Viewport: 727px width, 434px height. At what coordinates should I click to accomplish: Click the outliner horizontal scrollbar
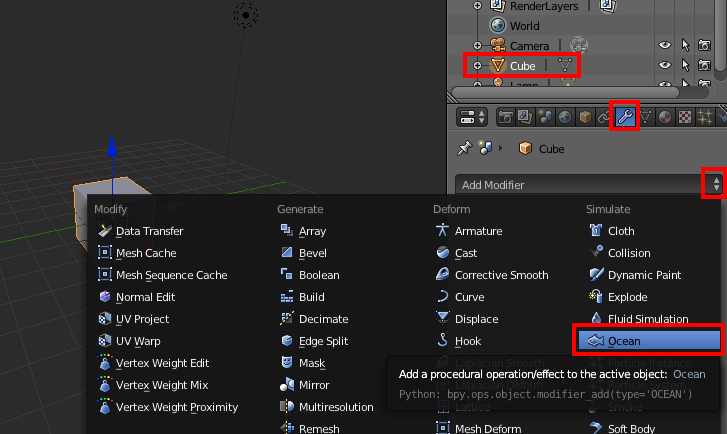(x=566, y=92)
